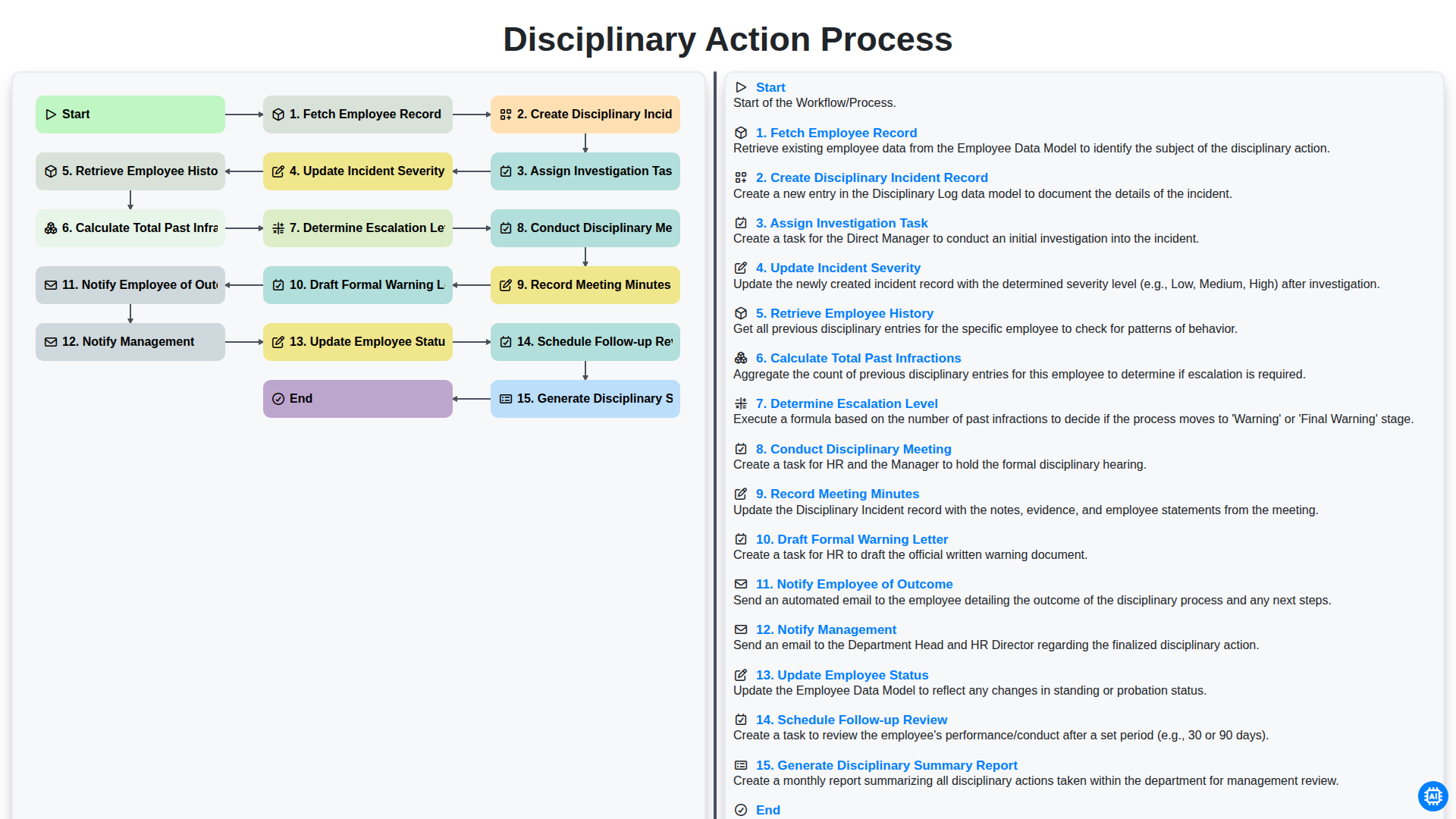Click cube icon beside Retrieve Employee History entry

pos(741,313)
